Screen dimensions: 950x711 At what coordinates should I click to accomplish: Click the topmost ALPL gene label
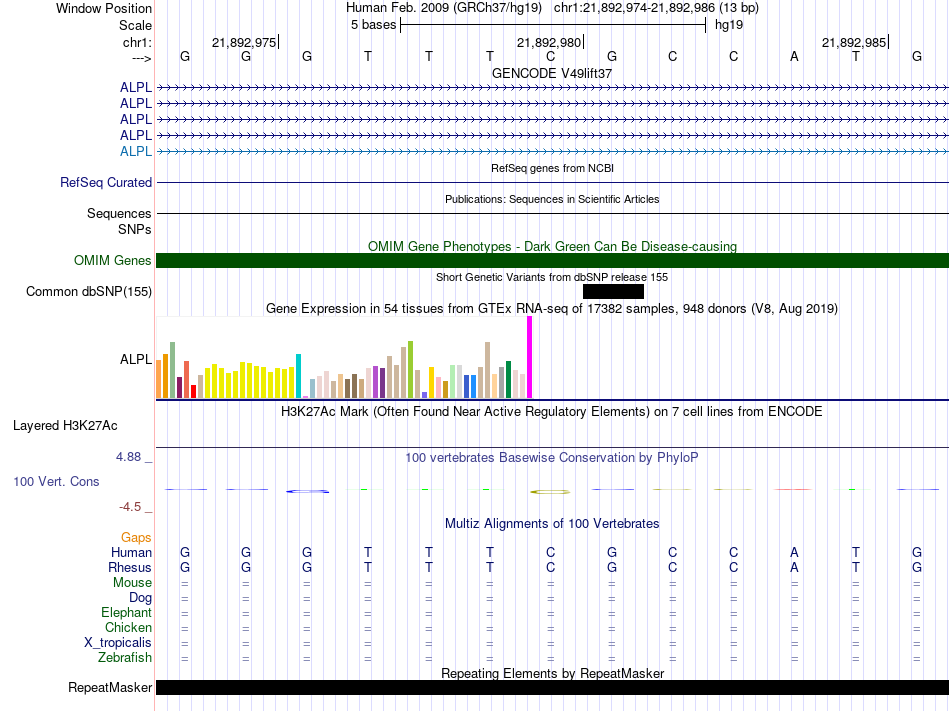pos(136,87)
